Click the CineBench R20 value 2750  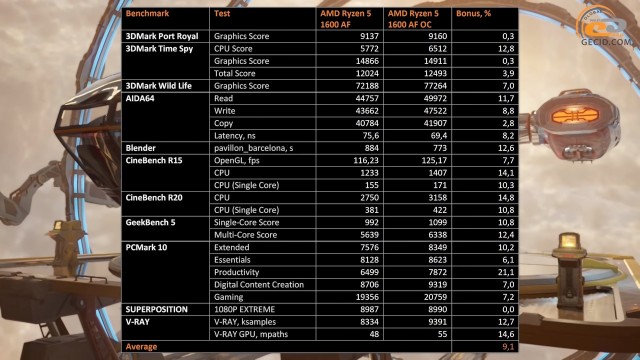click(369, 198)
